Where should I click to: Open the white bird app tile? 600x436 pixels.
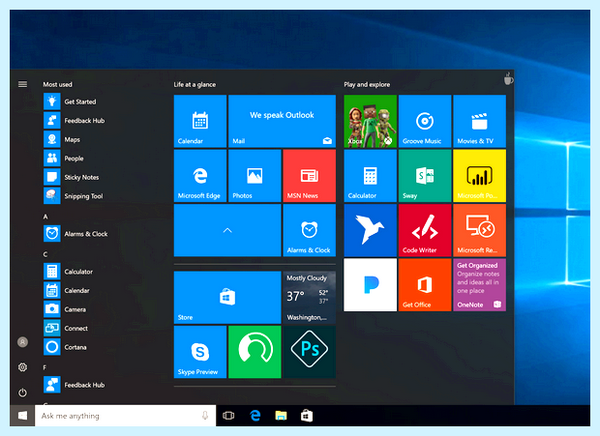(370, 230)
